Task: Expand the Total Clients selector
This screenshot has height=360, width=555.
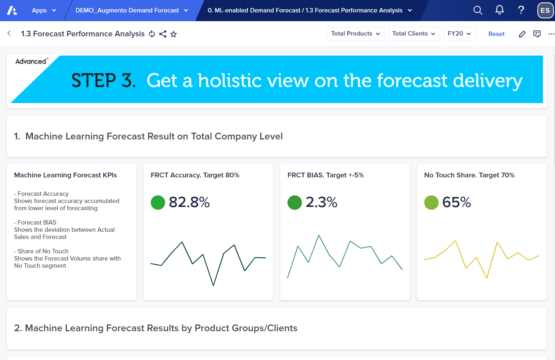Action: (414, 34)
